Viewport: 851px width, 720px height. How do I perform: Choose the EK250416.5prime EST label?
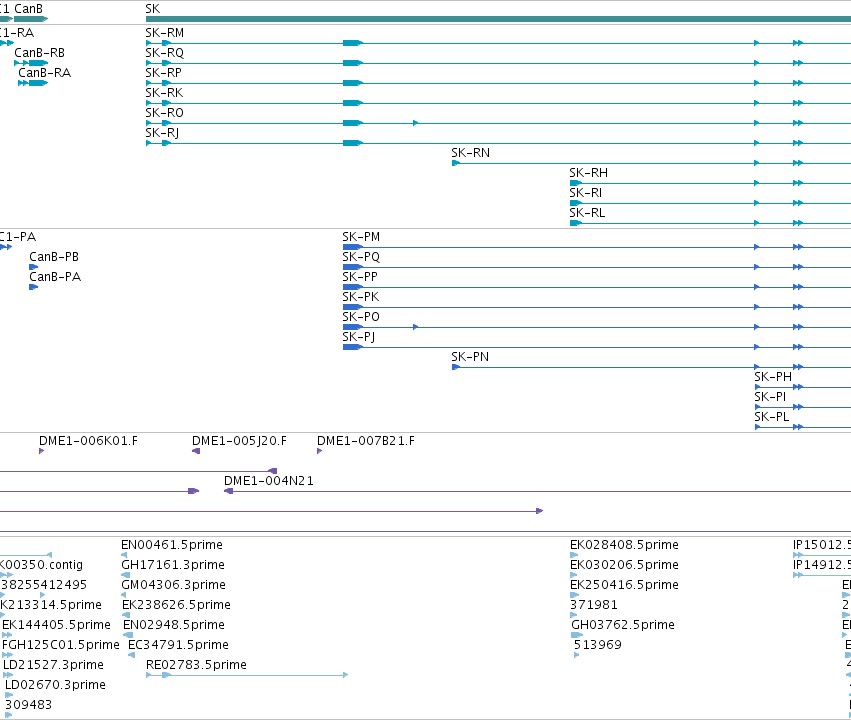coord(624,585)
